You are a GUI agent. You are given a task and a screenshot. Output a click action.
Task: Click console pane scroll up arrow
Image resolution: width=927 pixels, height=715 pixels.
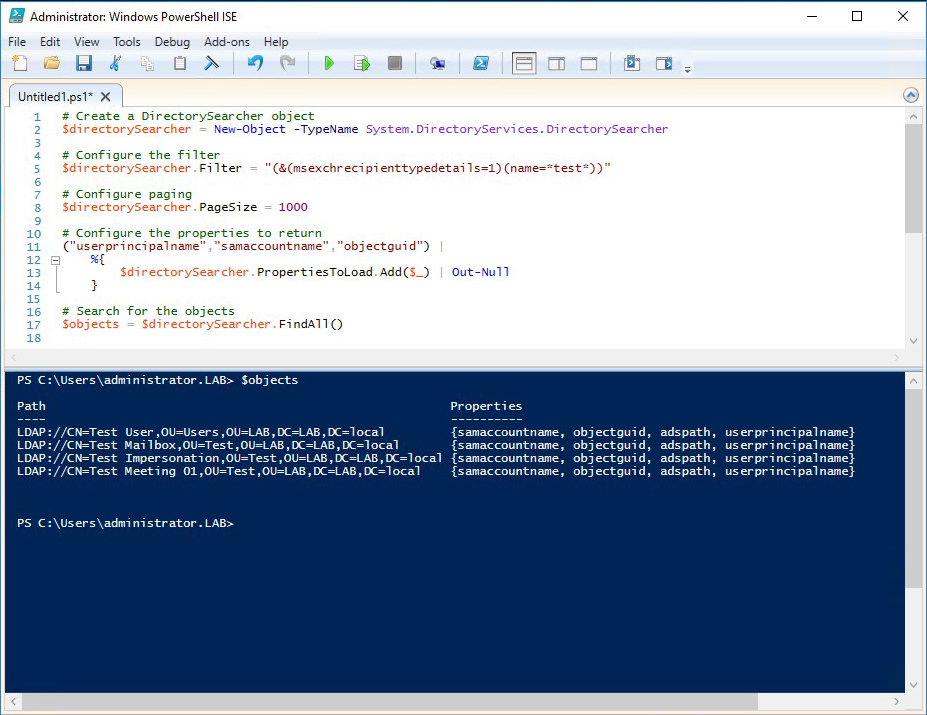[913, 381]
